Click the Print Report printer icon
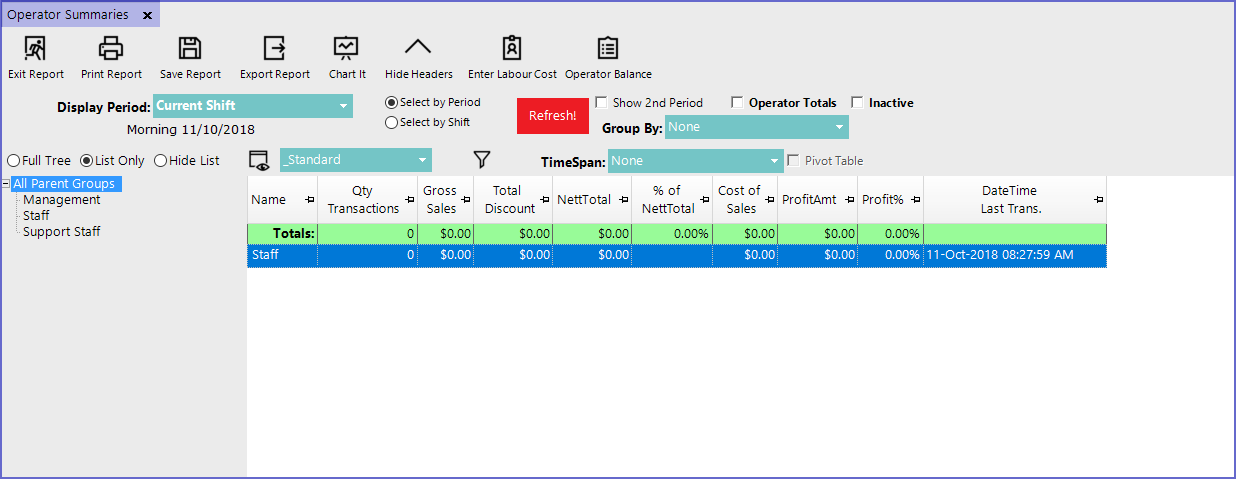Image resolution: width=1236 pixels, height=479 pixels. [x=111, y=48]
